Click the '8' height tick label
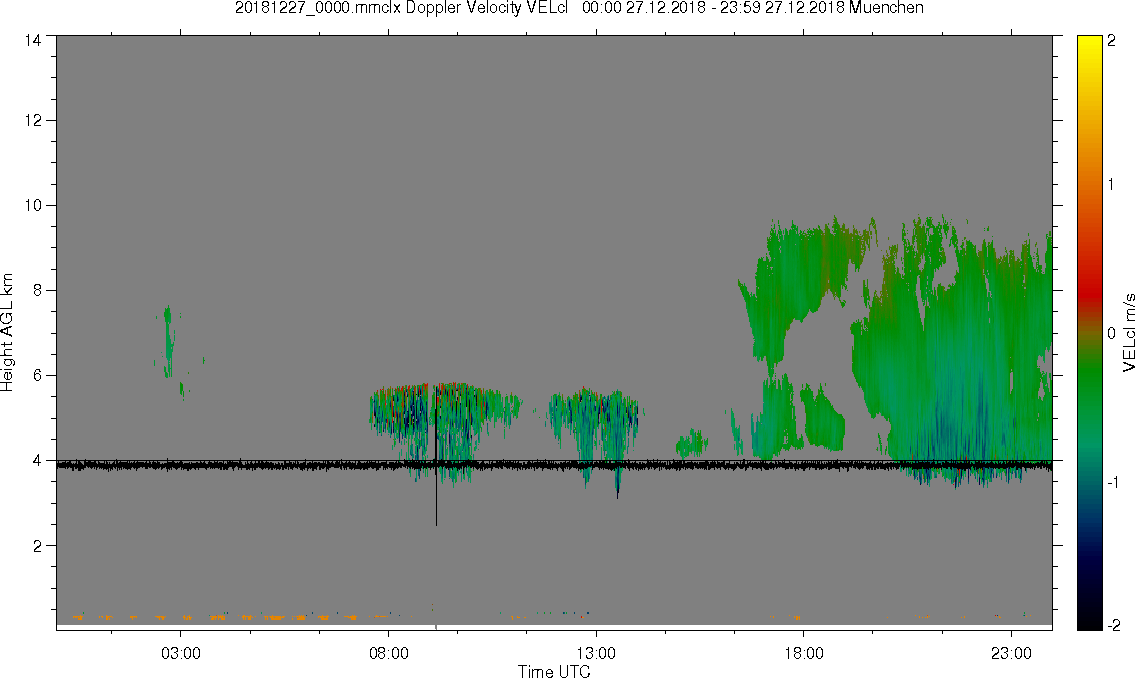Image resolution: width=1135 pixels, height=678 pixels. click(37, 290)
